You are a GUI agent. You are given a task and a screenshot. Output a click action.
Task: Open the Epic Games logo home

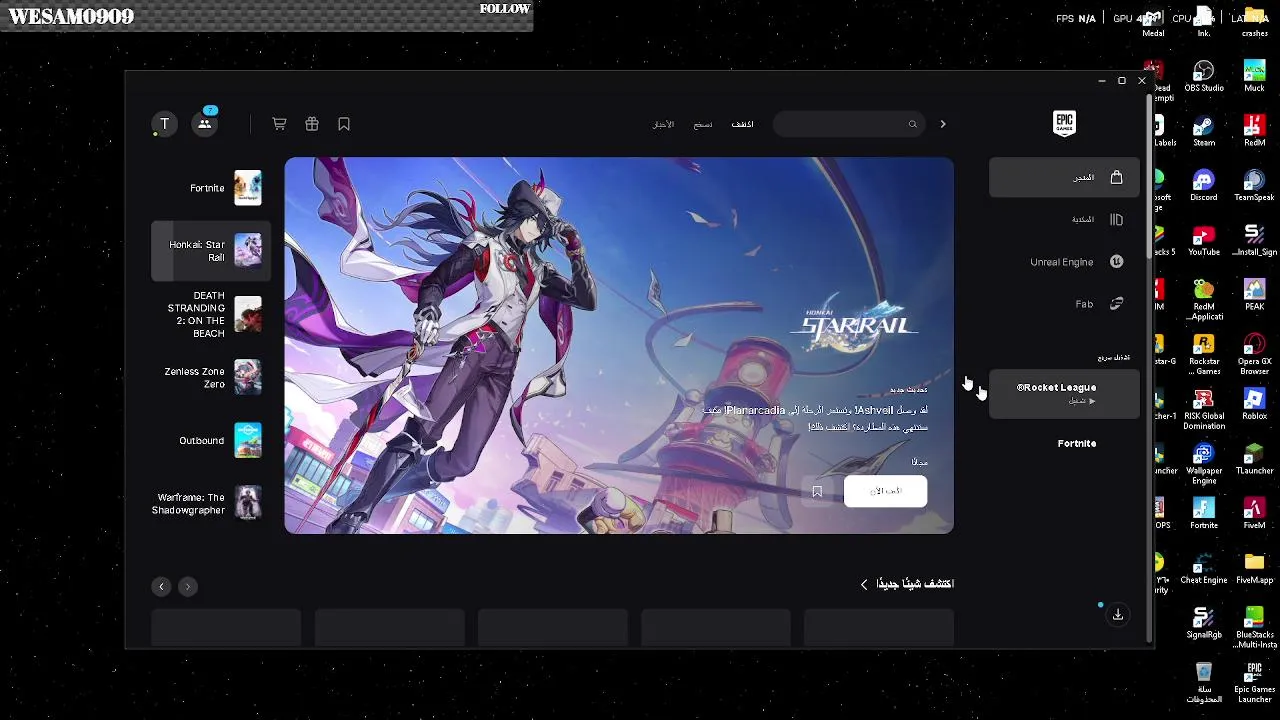(1064, 123)
